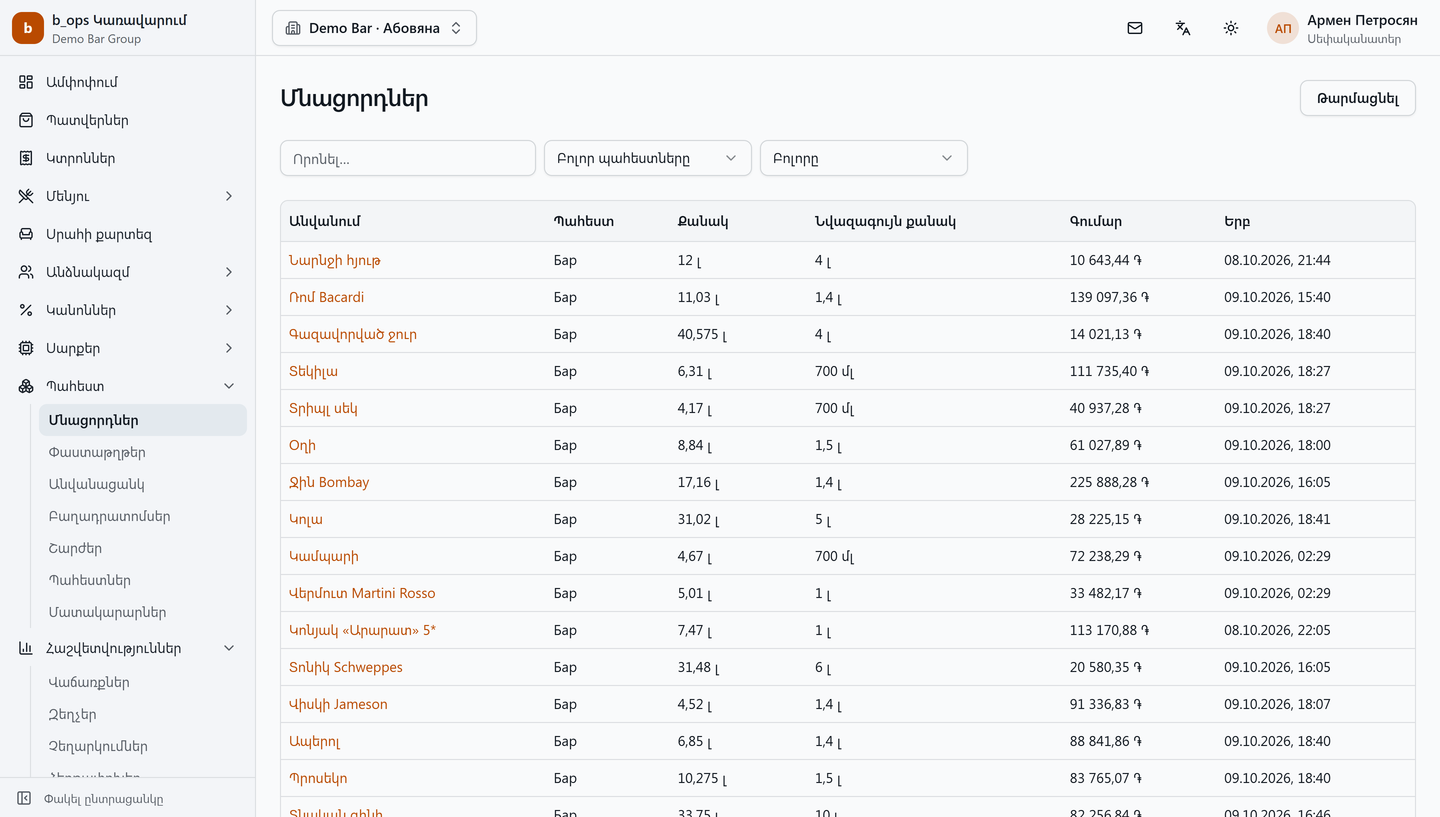Viewport: 1440px width, 817px height.
Task: Open the Ջին Bombay item link
Action: [x=329, y=482]
